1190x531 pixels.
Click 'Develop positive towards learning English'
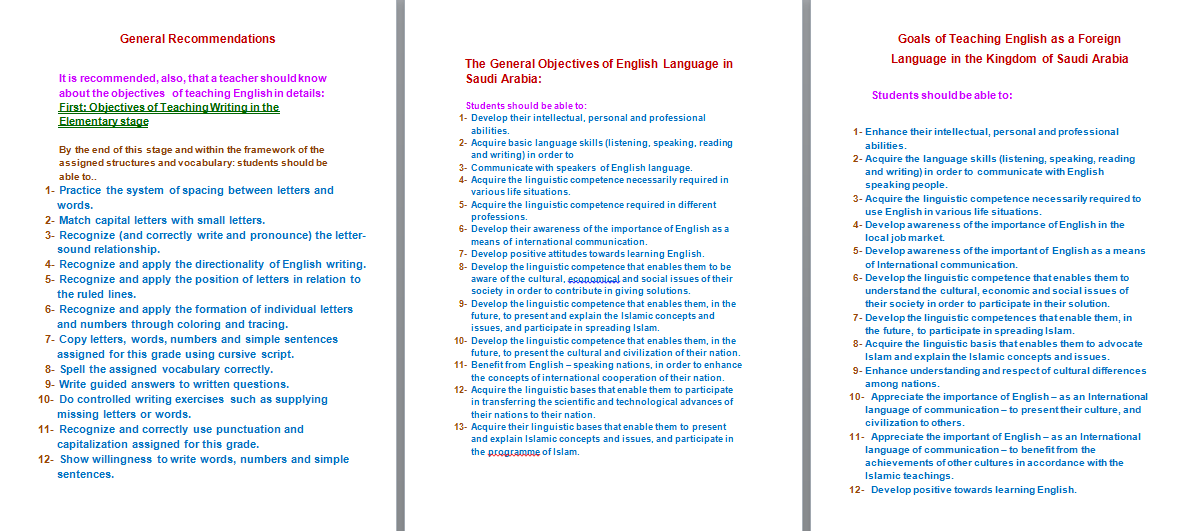(x=974, y=489)
